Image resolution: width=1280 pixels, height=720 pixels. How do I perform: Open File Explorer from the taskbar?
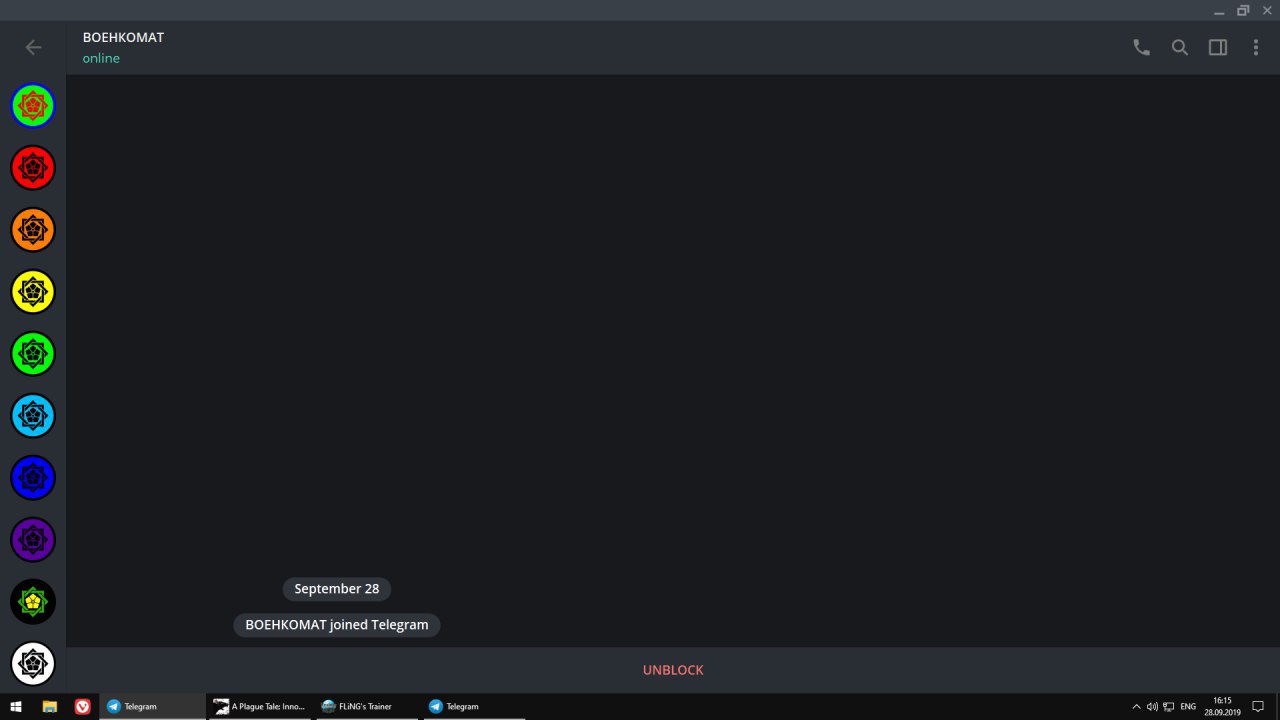[x=49, y=706]
